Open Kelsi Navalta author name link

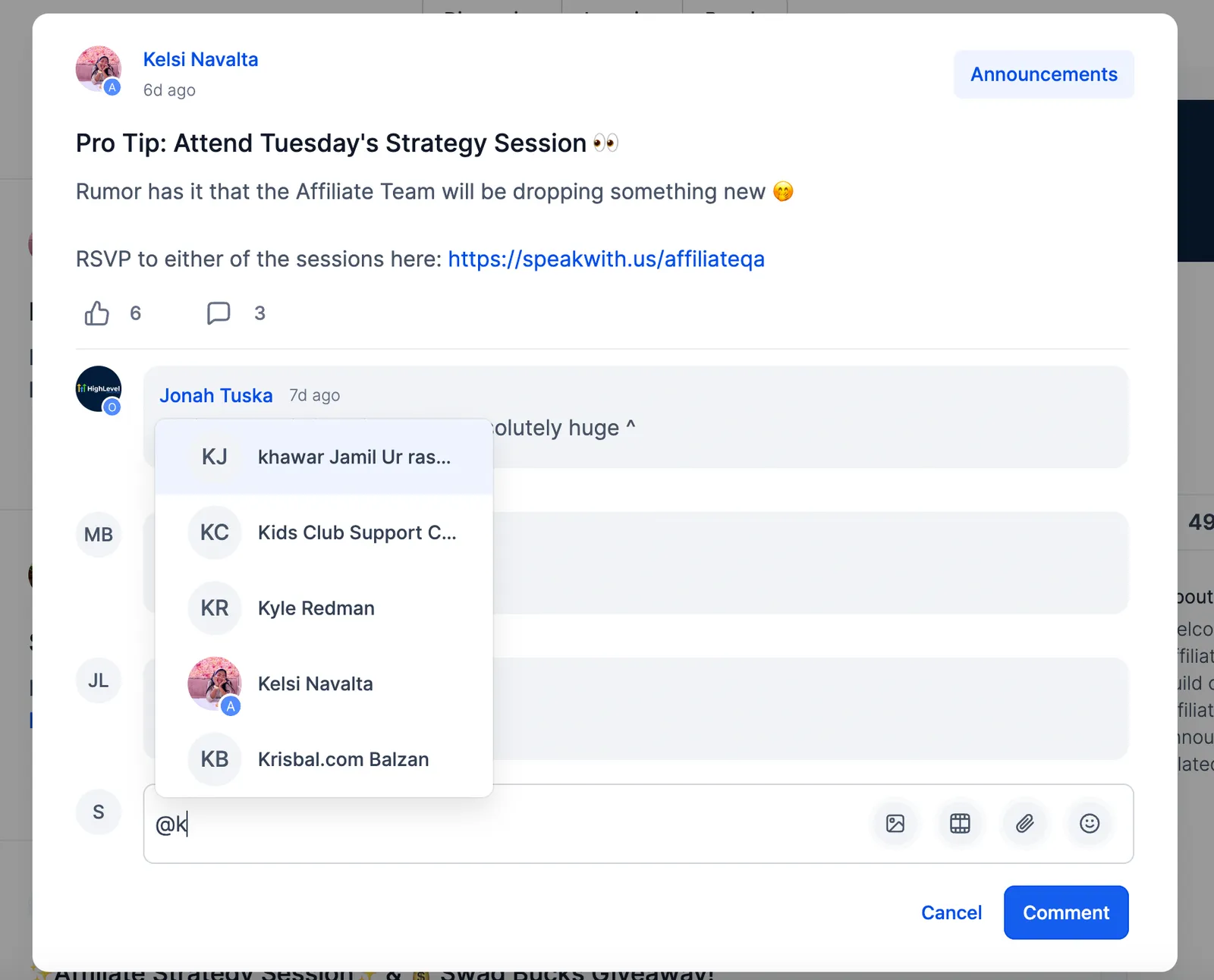200,60
